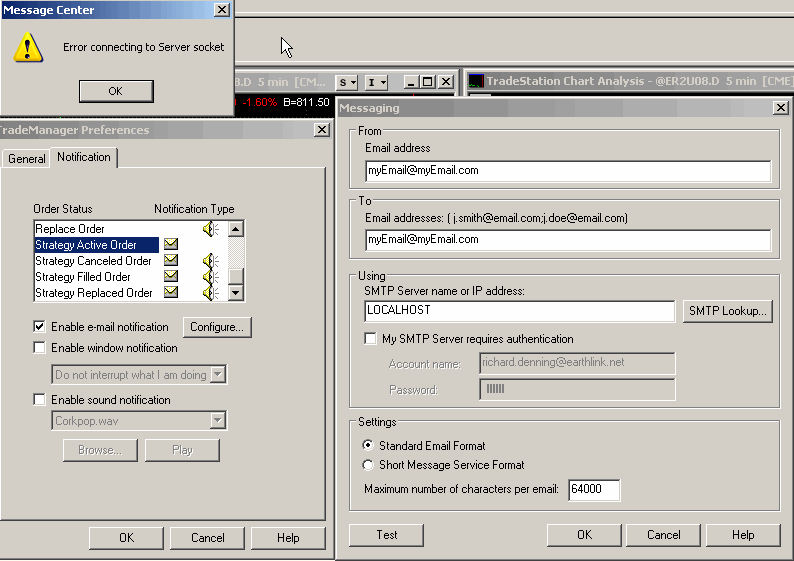Click the SMTP Server name field
This screenshot has height=561, width=794.
click(520, 311)
